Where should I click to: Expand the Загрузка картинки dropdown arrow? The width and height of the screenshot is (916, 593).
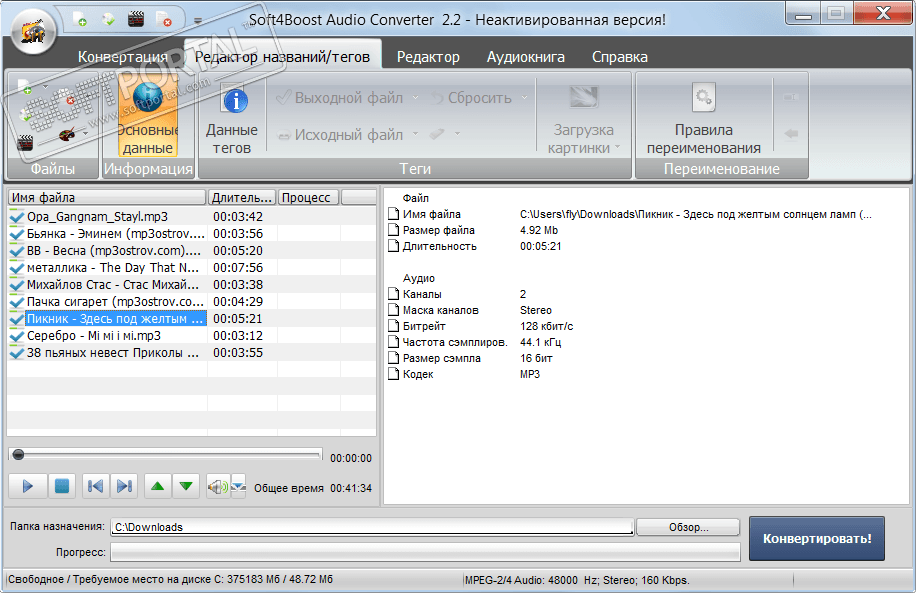coord(617,147)
